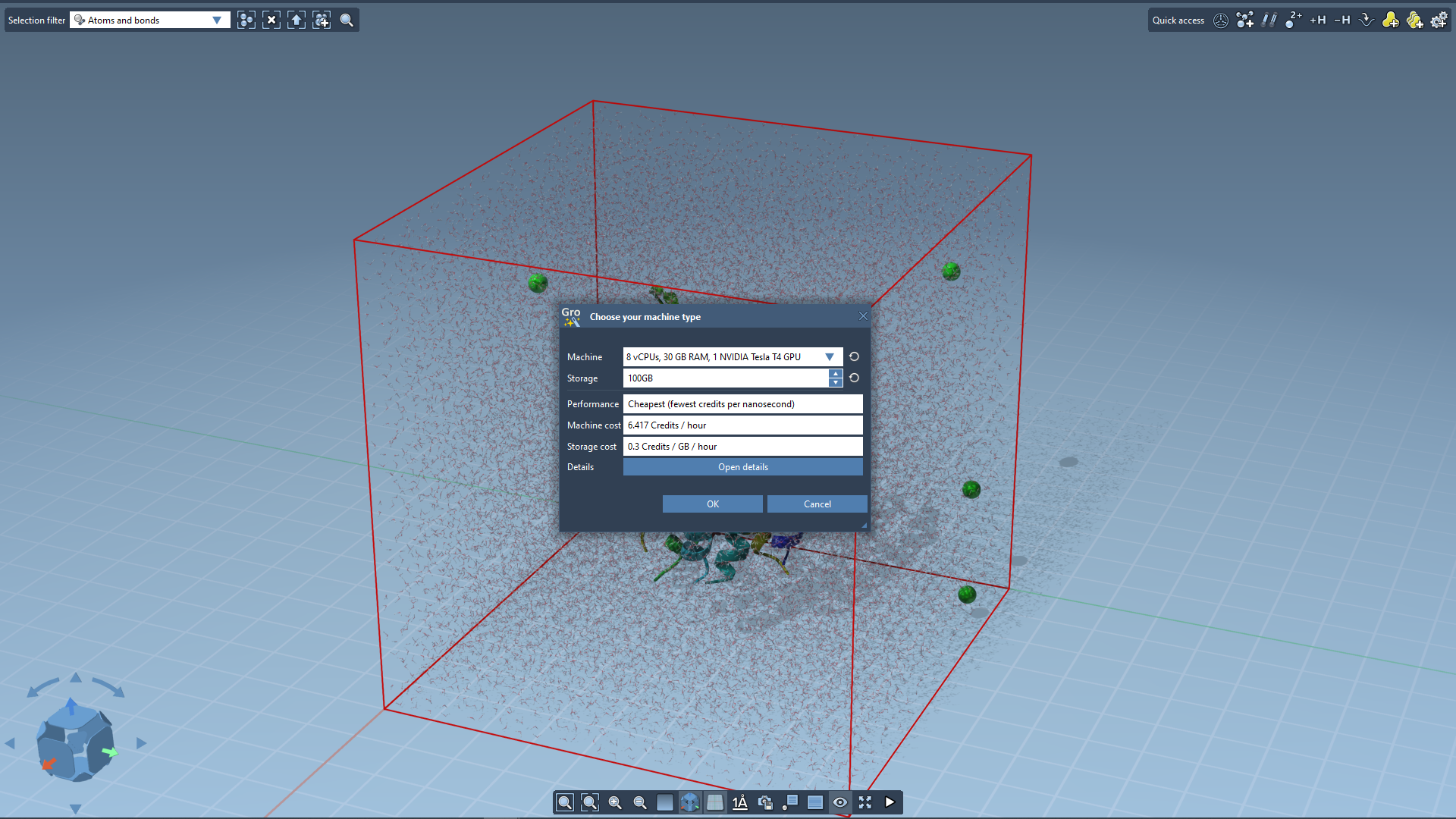Click the add hydrogens +H icon
Viewport: 1456px width, 819px height.
point(1317,20)
